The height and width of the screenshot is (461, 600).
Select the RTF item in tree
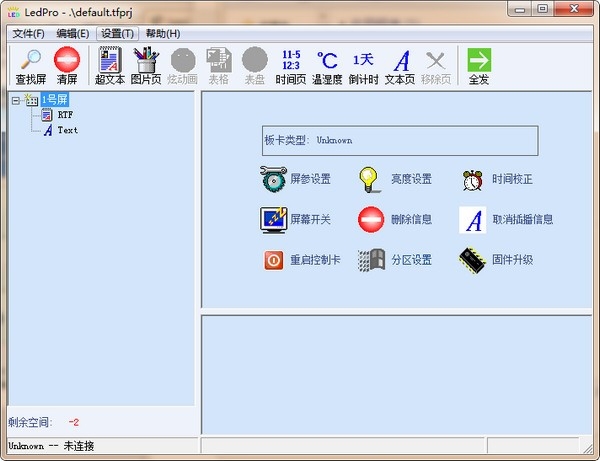coord(64,115)
